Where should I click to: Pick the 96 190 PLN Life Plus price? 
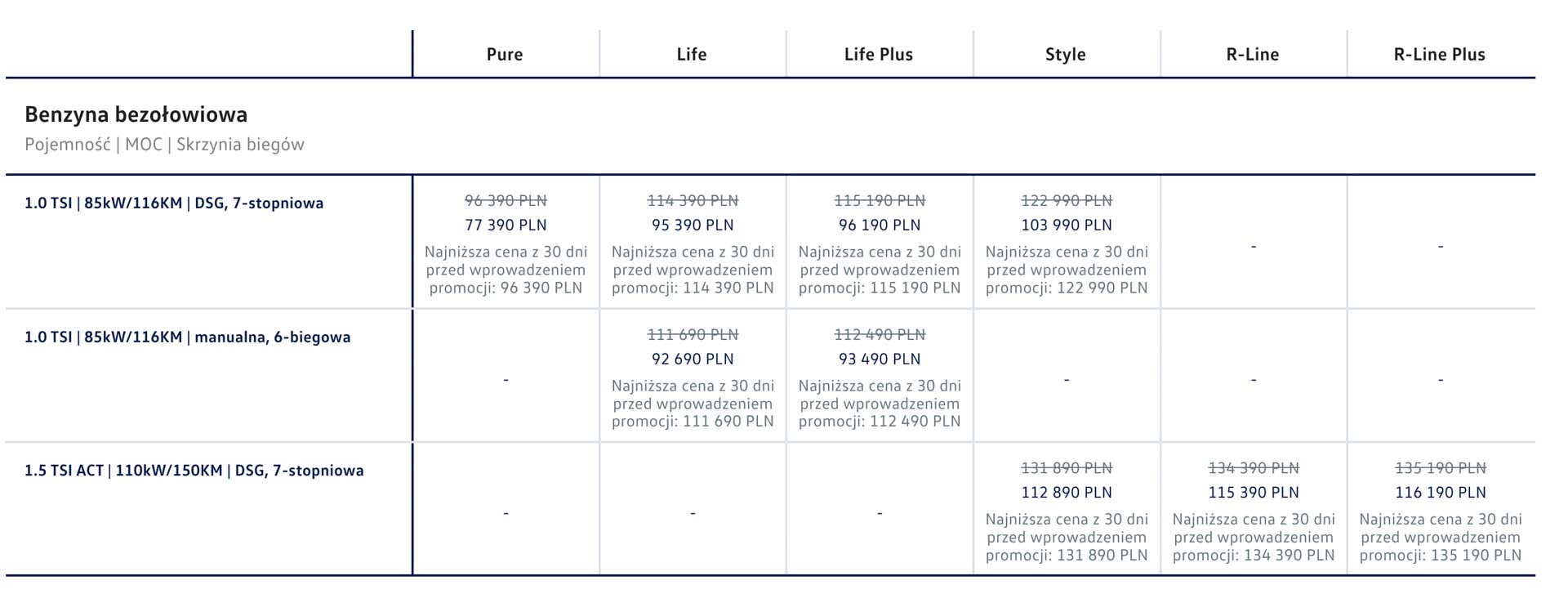tap(880, 225)
